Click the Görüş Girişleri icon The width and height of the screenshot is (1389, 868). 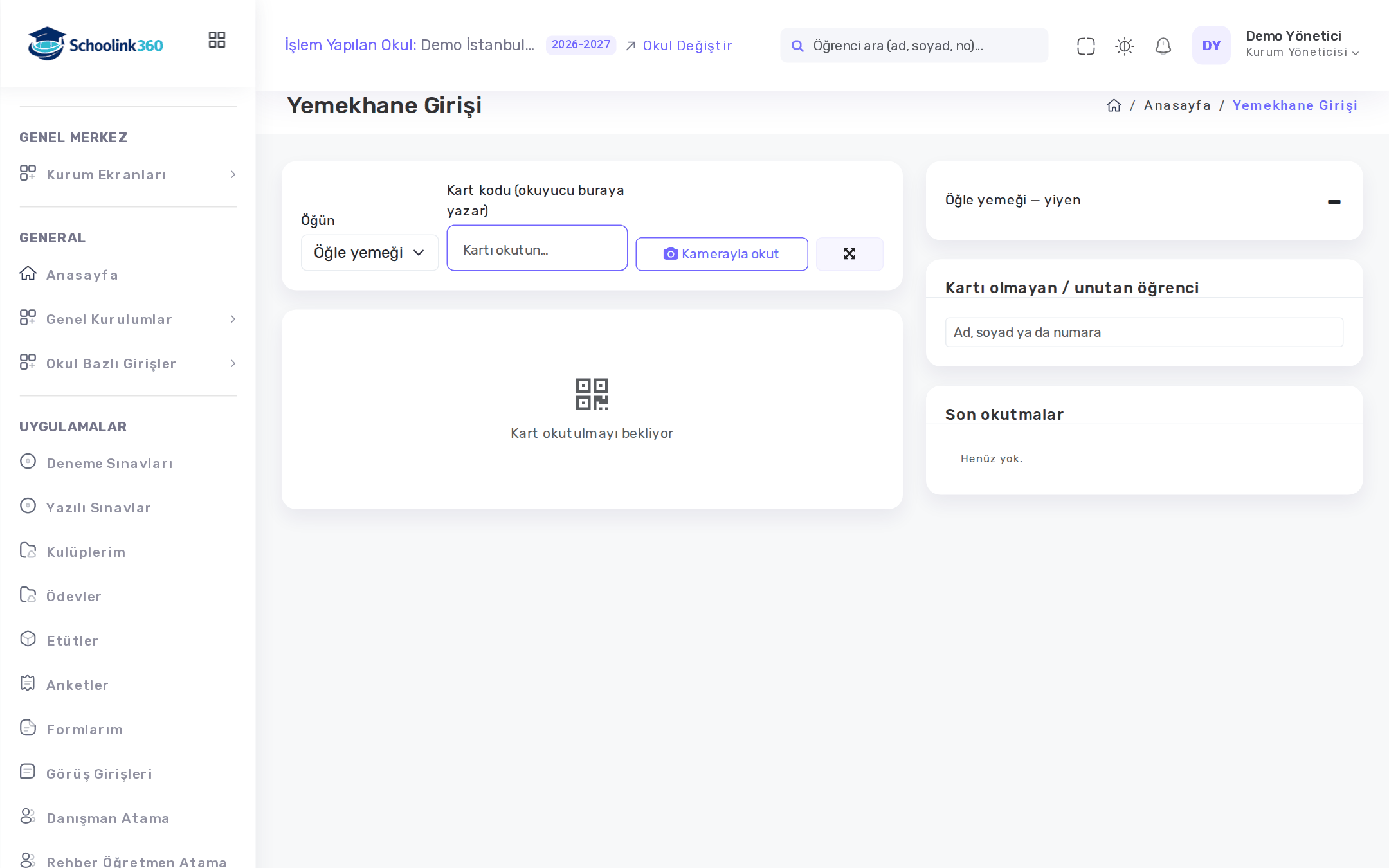click(28, 772)
